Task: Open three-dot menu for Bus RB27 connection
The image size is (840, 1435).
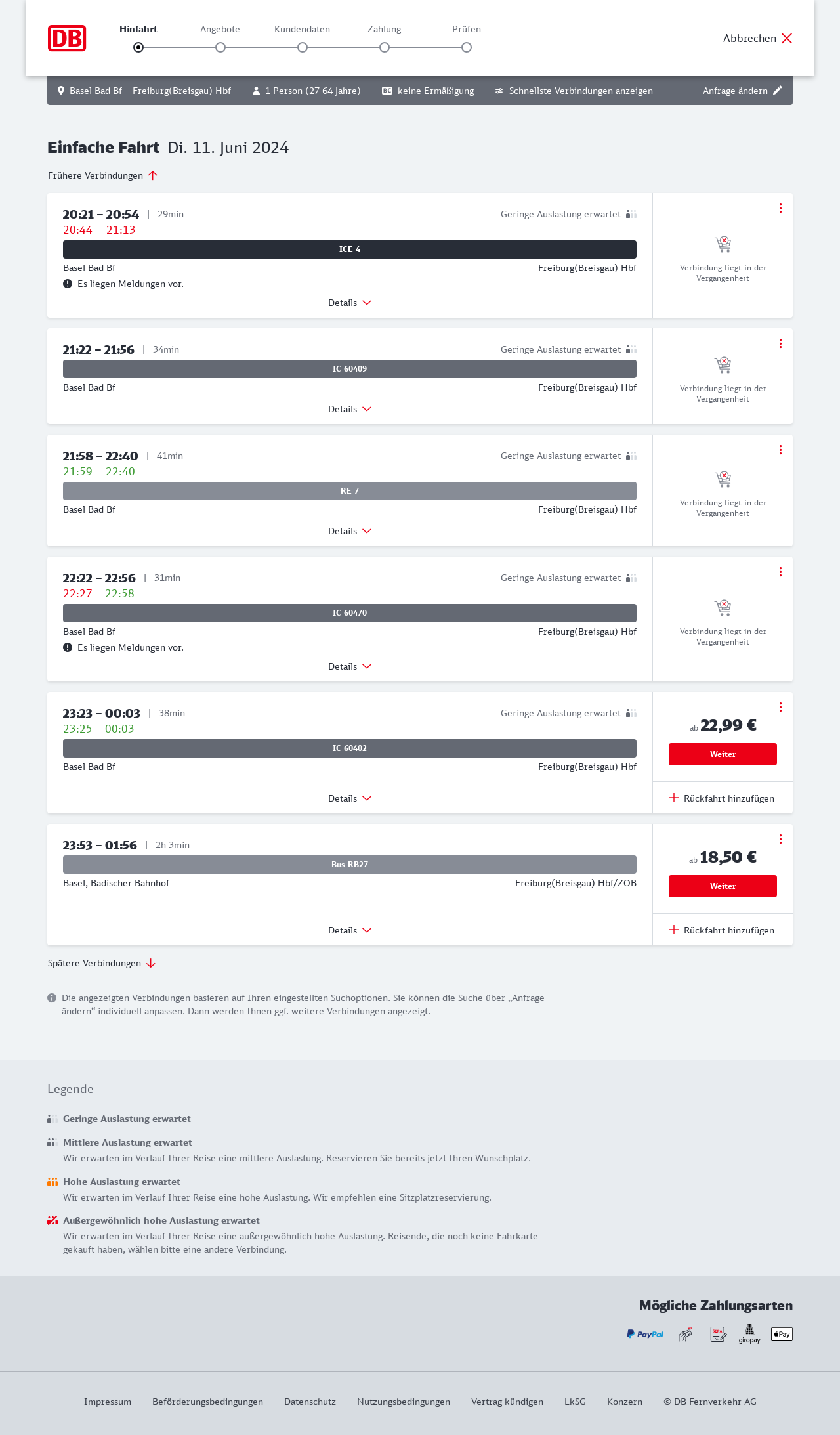Action: tap(780, 839)
